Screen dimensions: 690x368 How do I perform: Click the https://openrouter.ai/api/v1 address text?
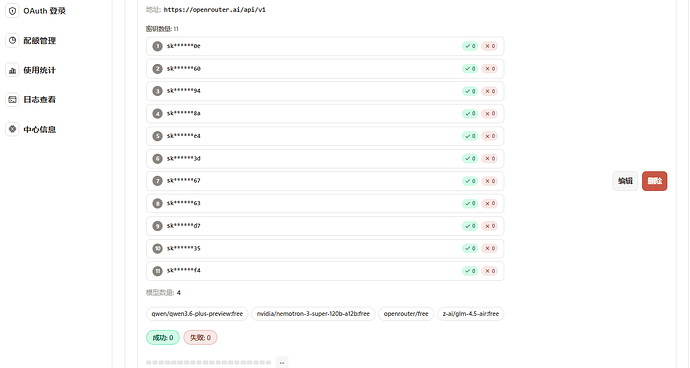point(214,10)
